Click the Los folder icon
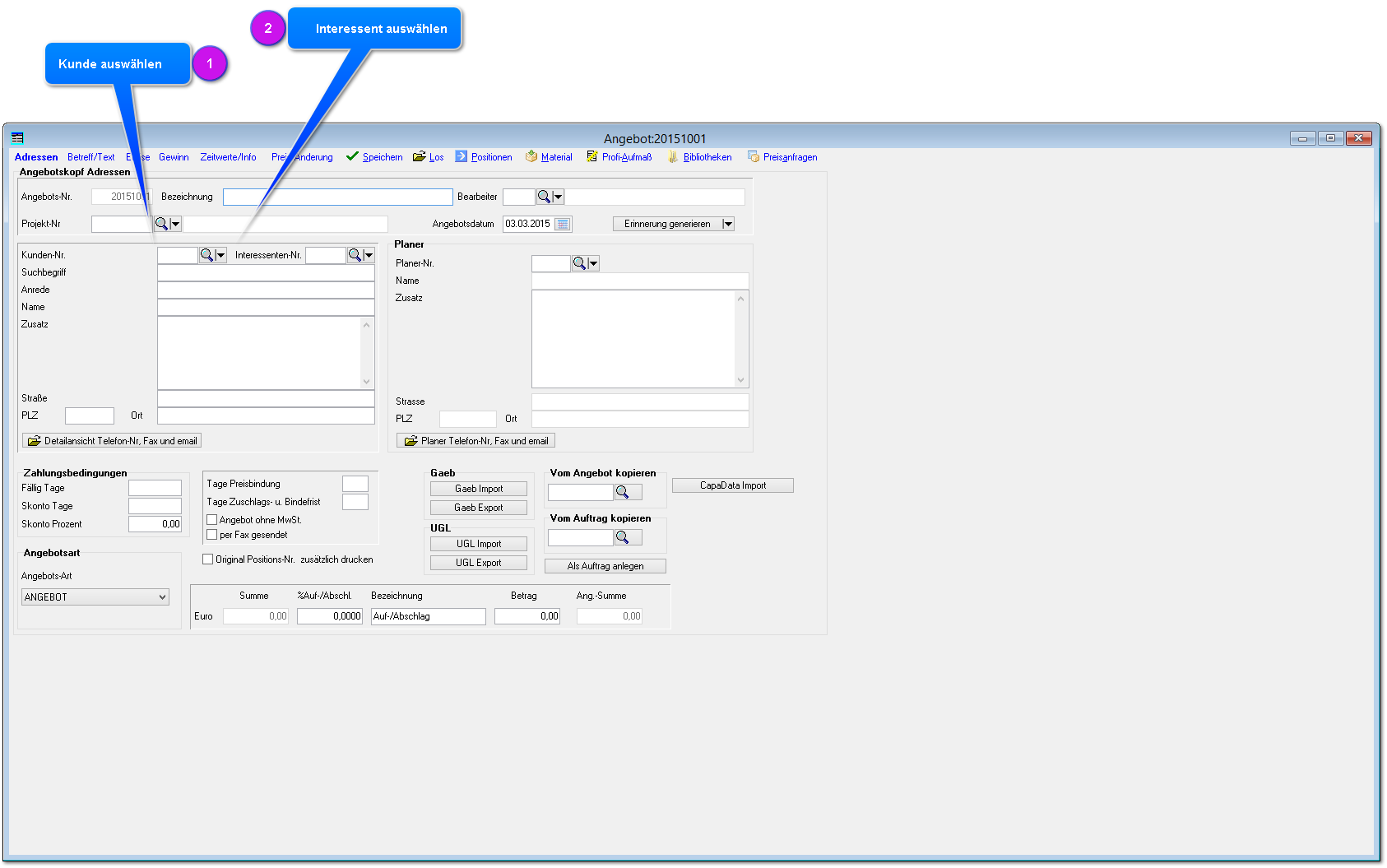This screenshot has height=868, width=1387. click(420, 156)
